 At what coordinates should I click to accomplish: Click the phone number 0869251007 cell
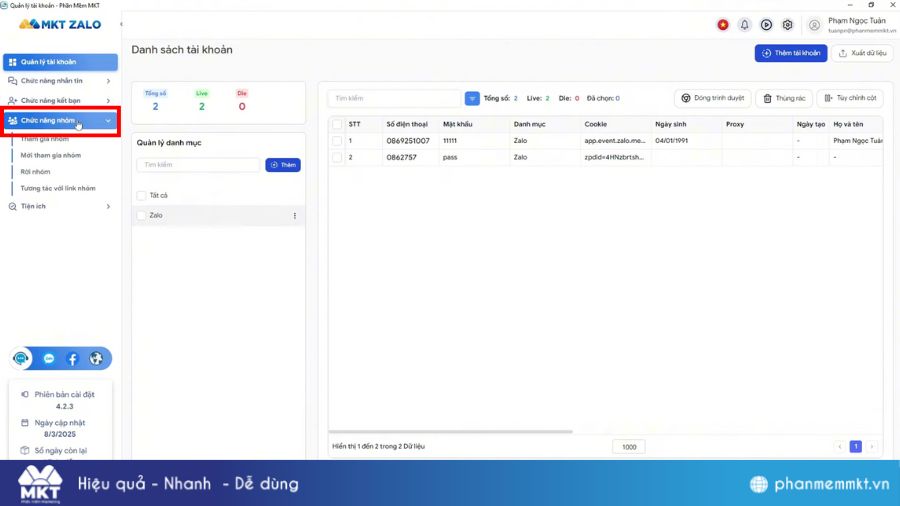click(408, 141)
